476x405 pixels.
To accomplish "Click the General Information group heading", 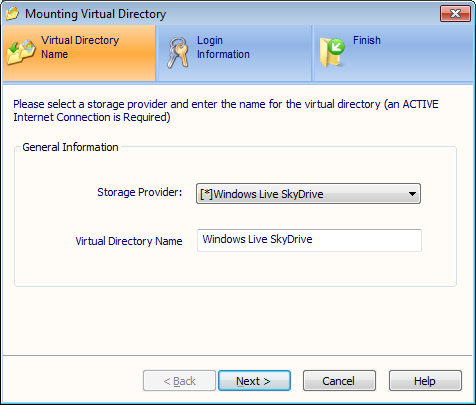I will (70, 147).
